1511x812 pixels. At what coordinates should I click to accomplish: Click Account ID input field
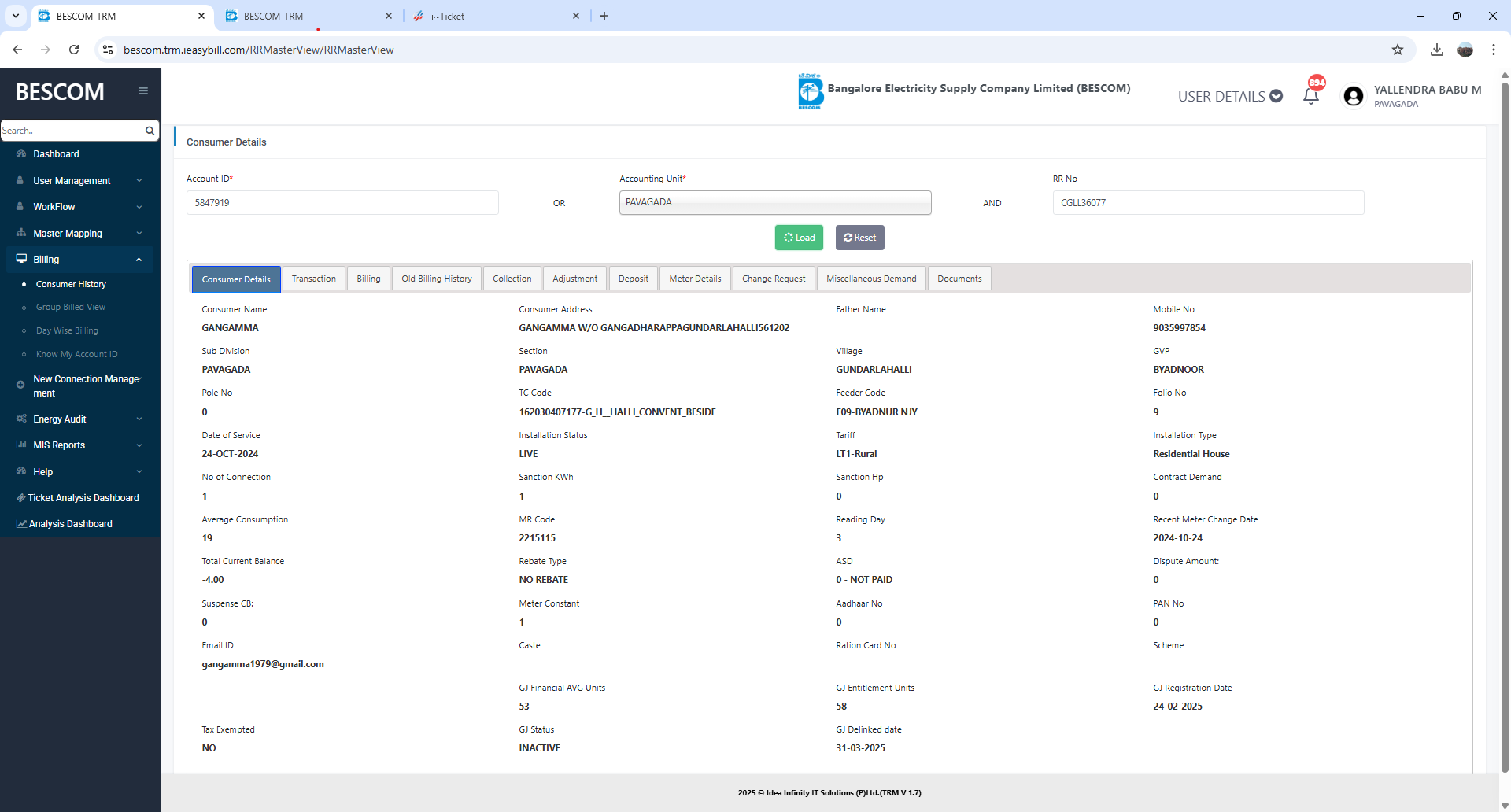point(342,202)
